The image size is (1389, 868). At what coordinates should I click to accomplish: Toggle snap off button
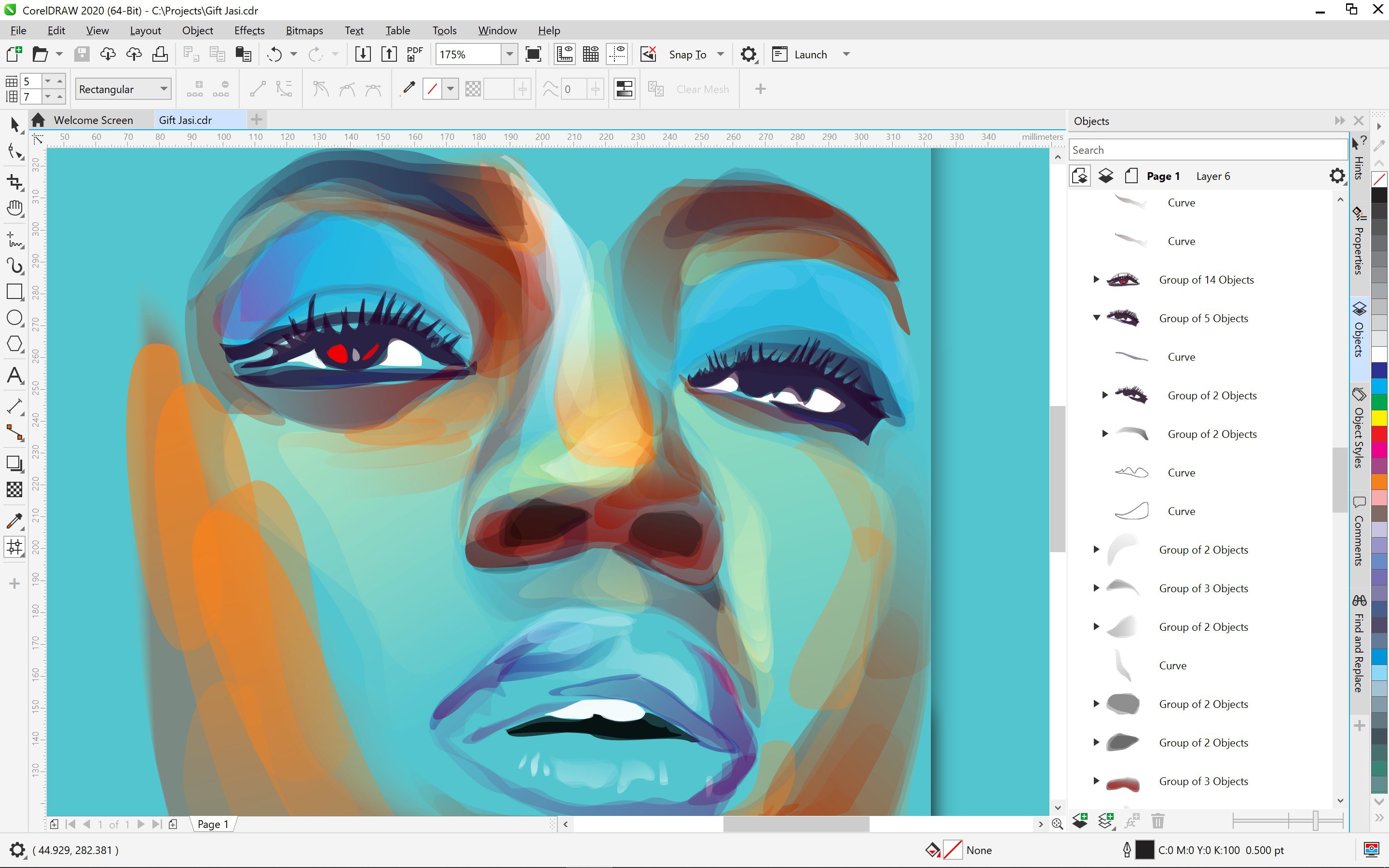pyautogui.click(x=649, y=54)
